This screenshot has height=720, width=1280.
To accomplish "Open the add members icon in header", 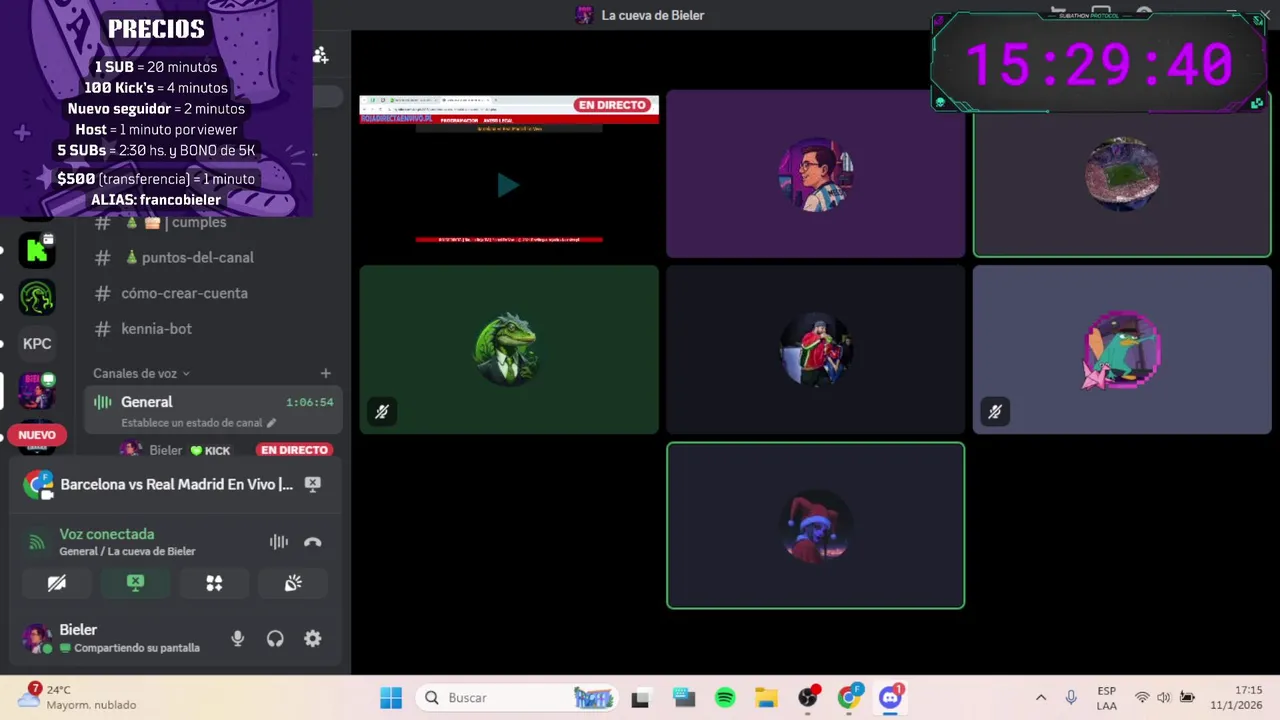I will pyautogui.click(x=320, y=55).
